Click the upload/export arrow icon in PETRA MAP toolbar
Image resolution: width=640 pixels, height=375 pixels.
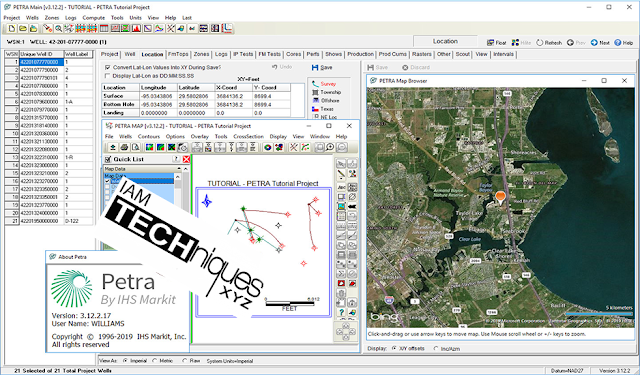(113, 147)
